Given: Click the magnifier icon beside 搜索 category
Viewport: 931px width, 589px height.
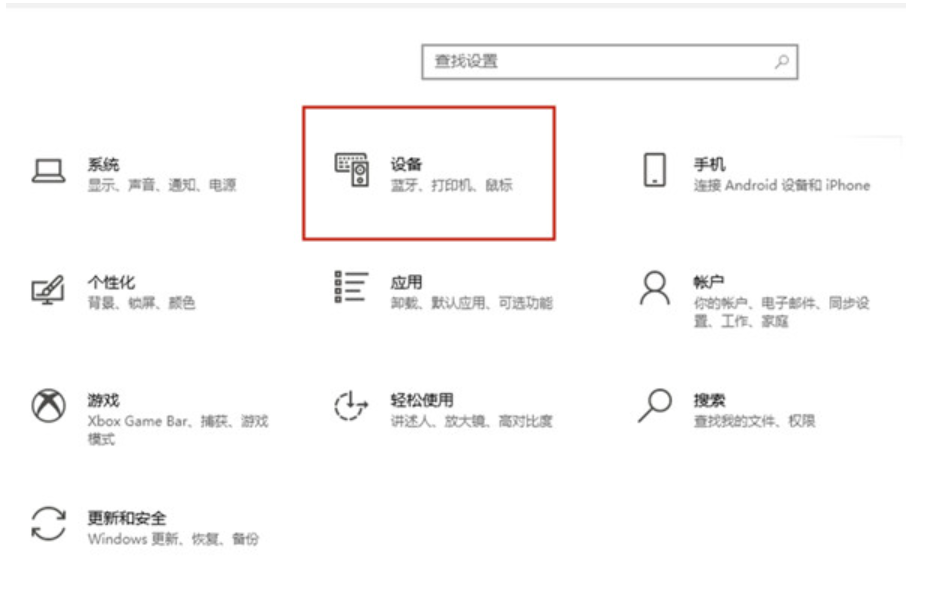Looking at the screenshot, I should point(654,405).
